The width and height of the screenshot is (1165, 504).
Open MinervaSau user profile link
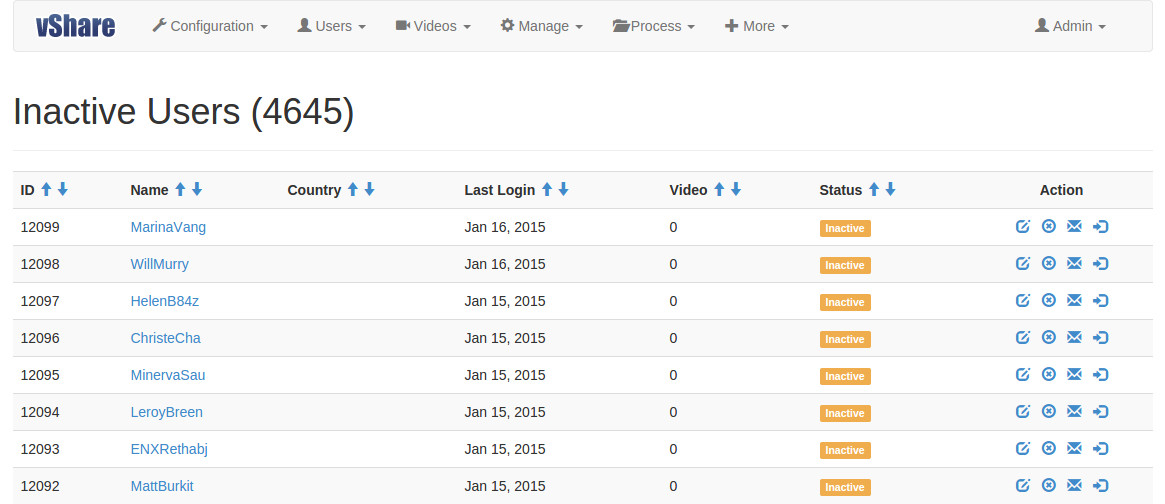click(168, 375)
